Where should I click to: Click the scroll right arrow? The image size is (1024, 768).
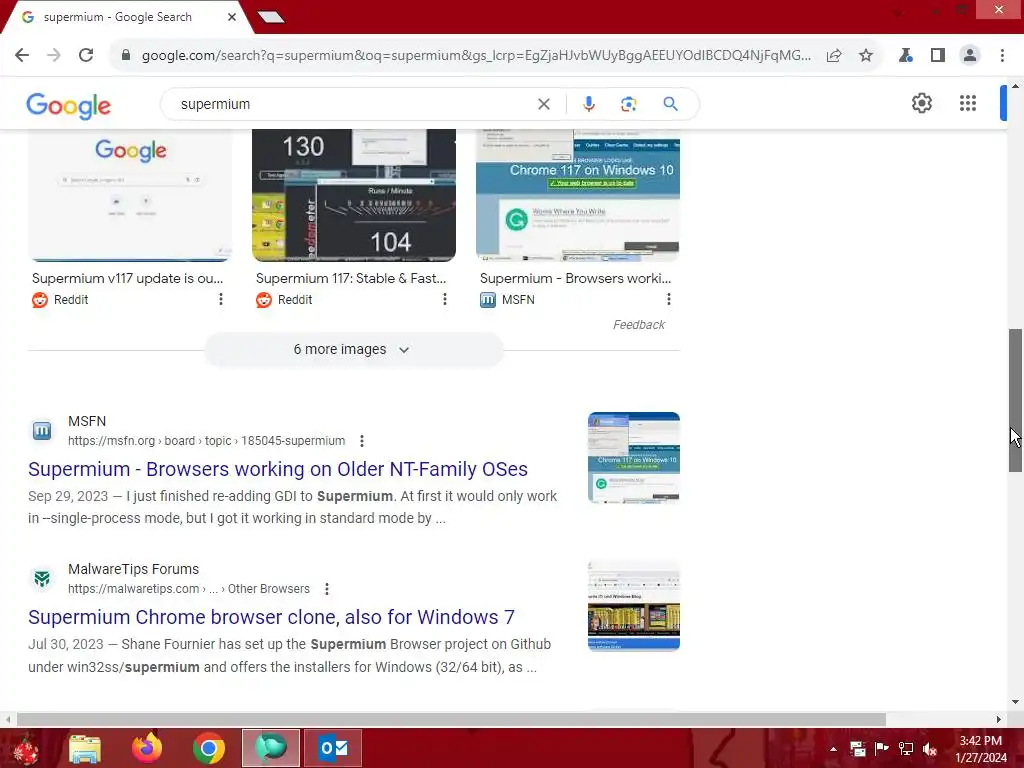pyautogui.click(x=998, y=719)
